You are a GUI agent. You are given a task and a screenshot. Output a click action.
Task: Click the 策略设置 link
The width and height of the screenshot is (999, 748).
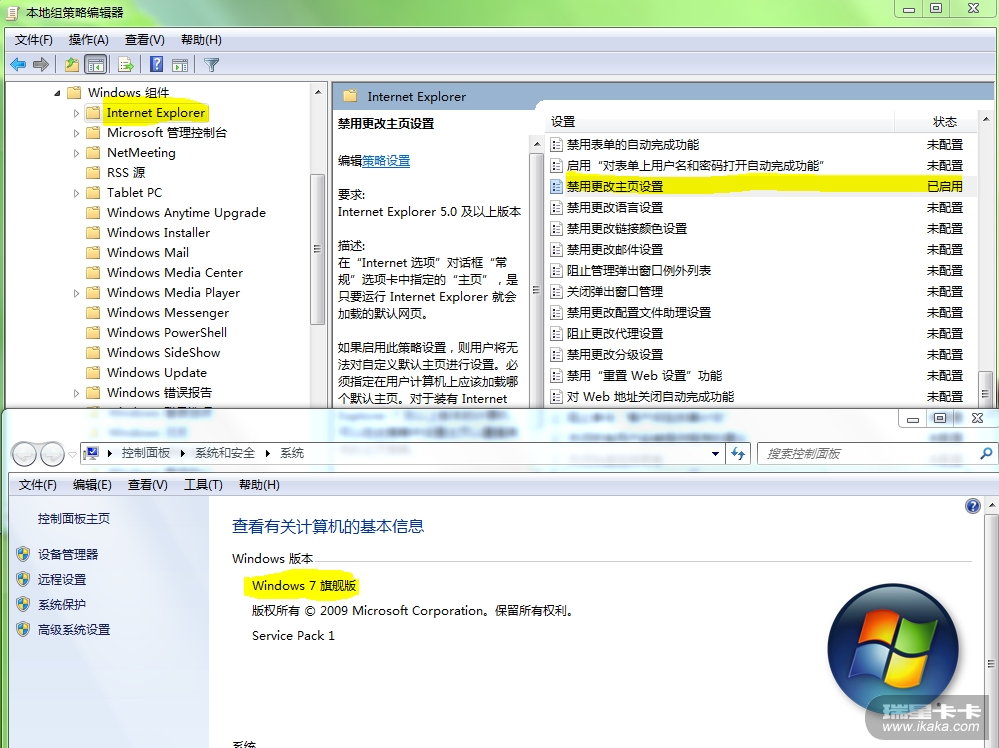(386, 161)
